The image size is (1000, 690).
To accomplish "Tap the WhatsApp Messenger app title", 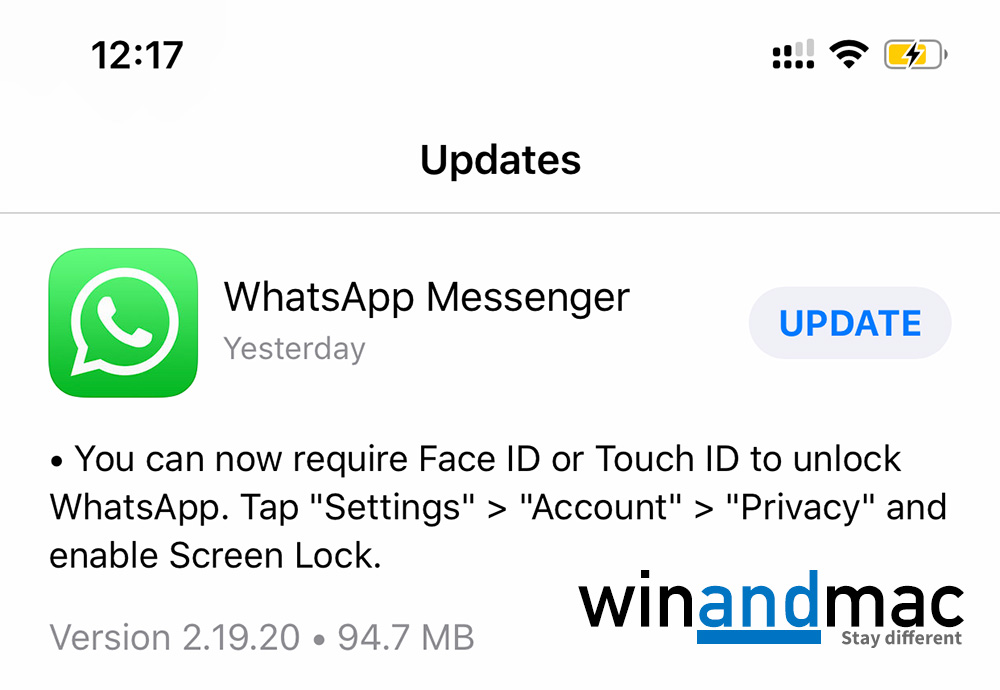I will click(x=427, y=297).
